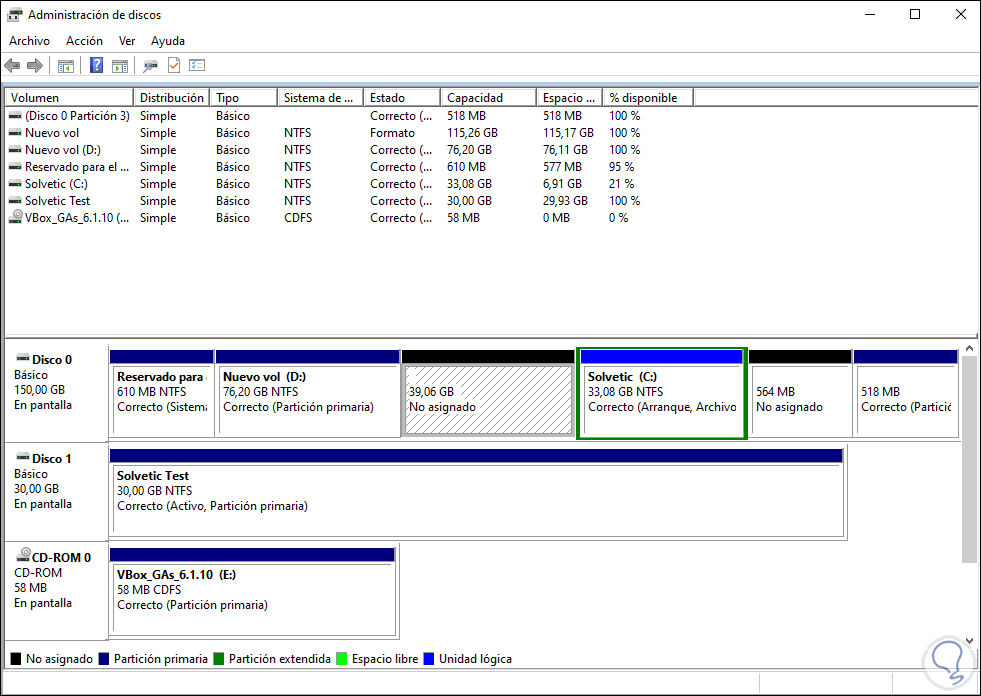Select the Solvetic (C:) row in volume list

click(60, 184)
